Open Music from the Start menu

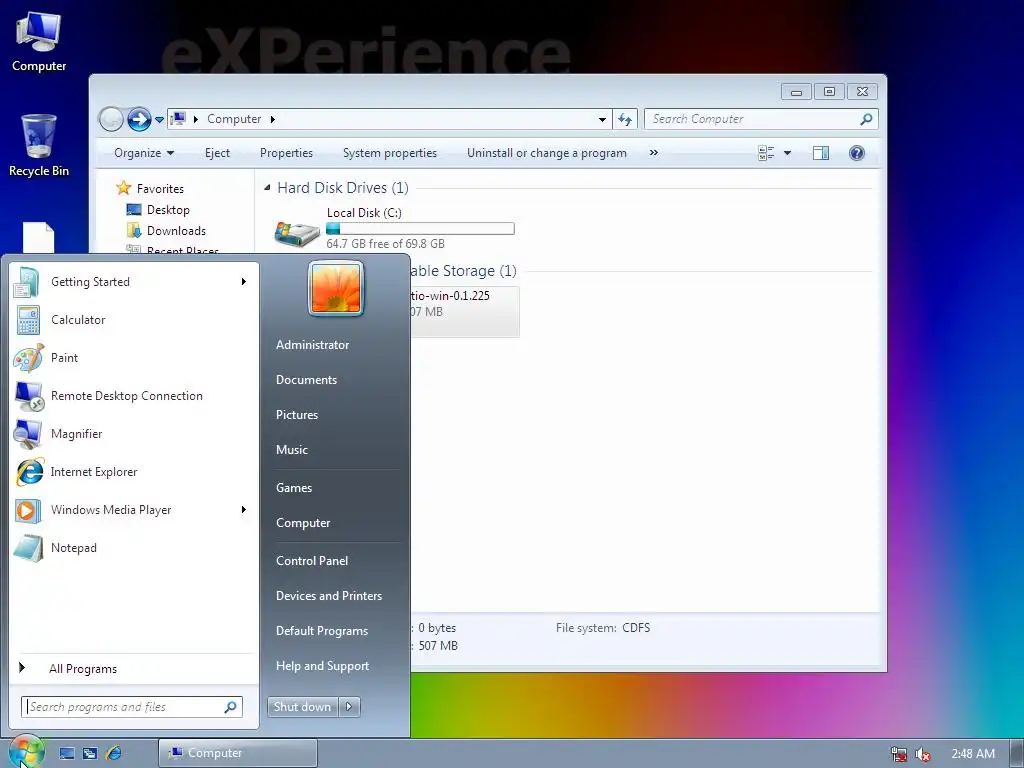point(291,450)
